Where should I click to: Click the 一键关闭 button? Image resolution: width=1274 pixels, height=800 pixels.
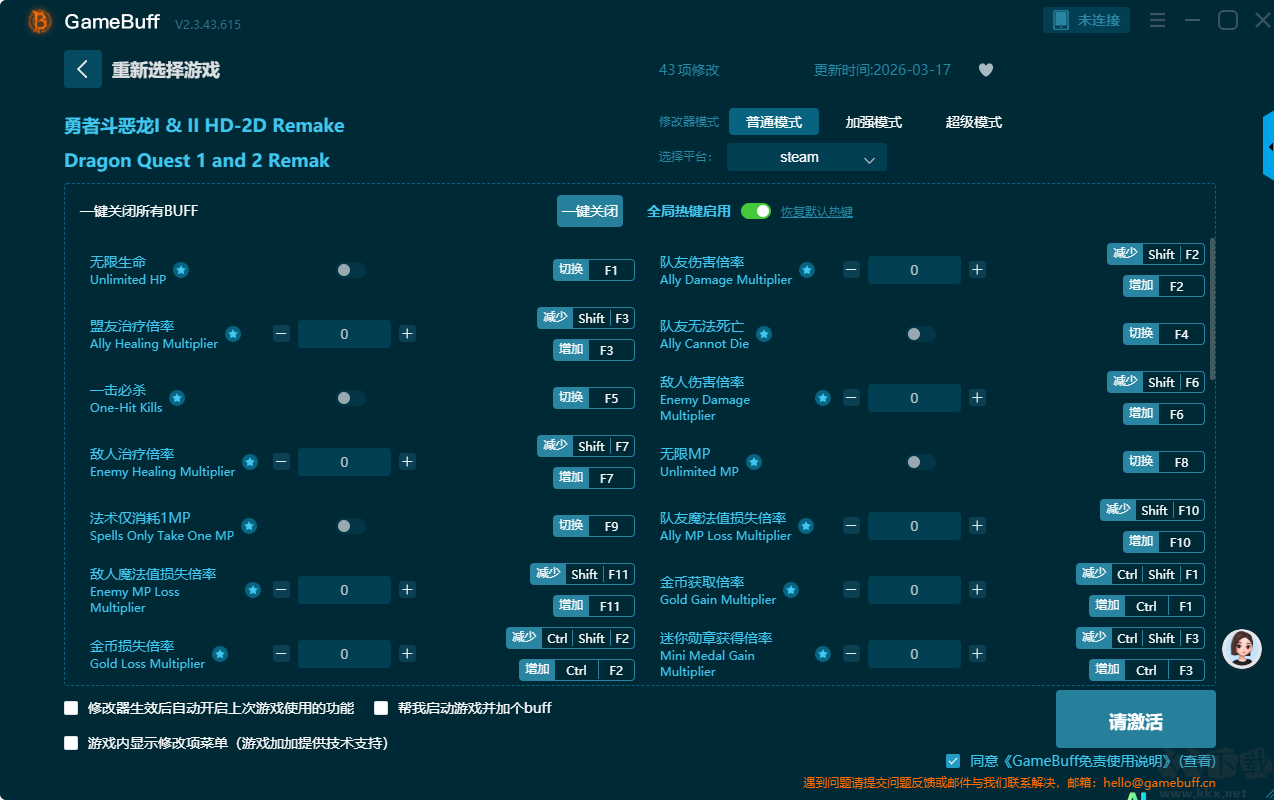pyautogui.click(x=590, y=211)
